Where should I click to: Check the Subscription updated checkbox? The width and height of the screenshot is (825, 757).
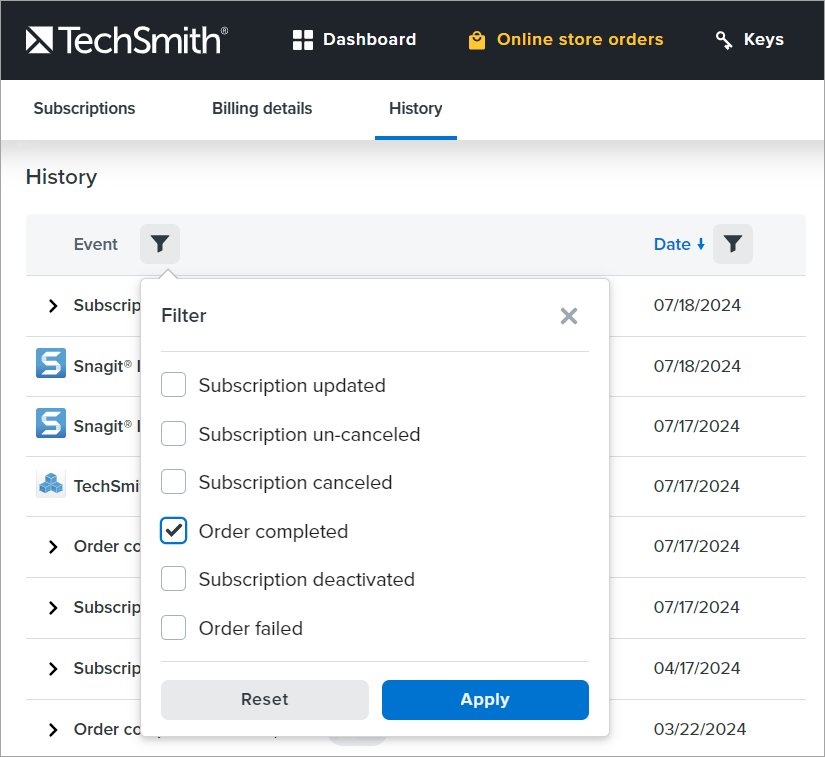[174, 385]
